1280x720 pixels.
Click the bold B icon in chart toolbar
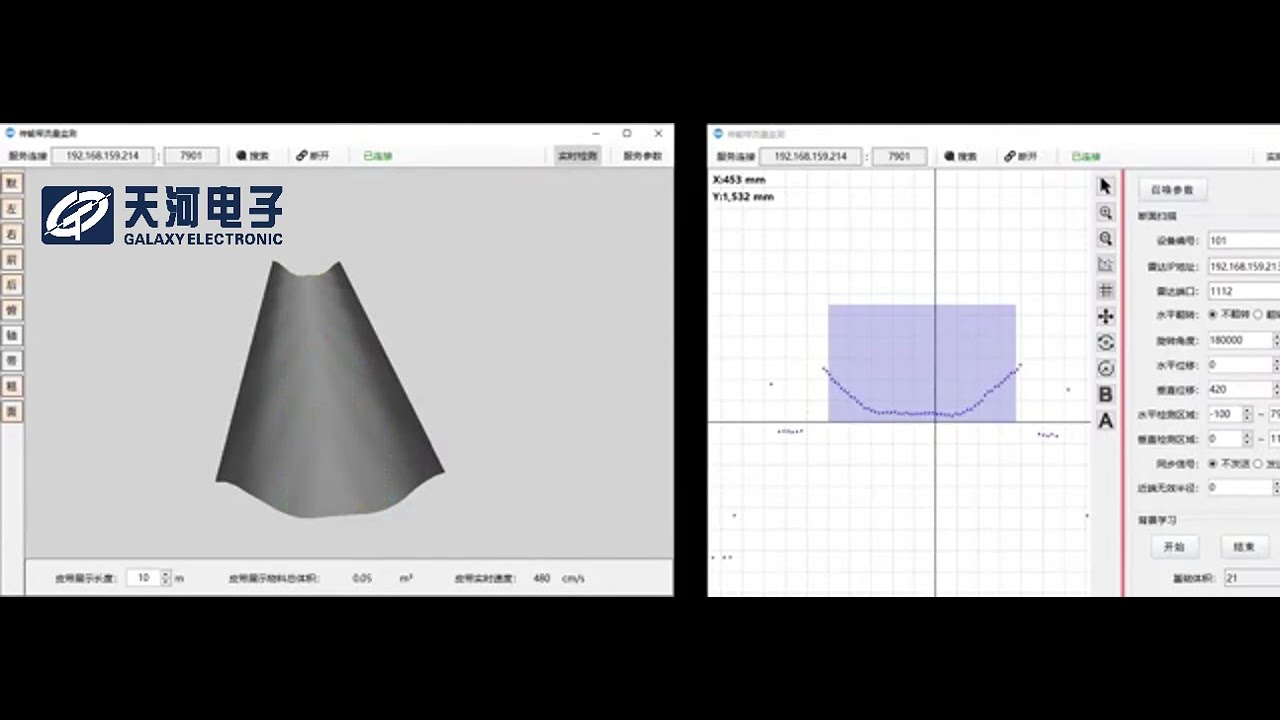coord(1105,394)
